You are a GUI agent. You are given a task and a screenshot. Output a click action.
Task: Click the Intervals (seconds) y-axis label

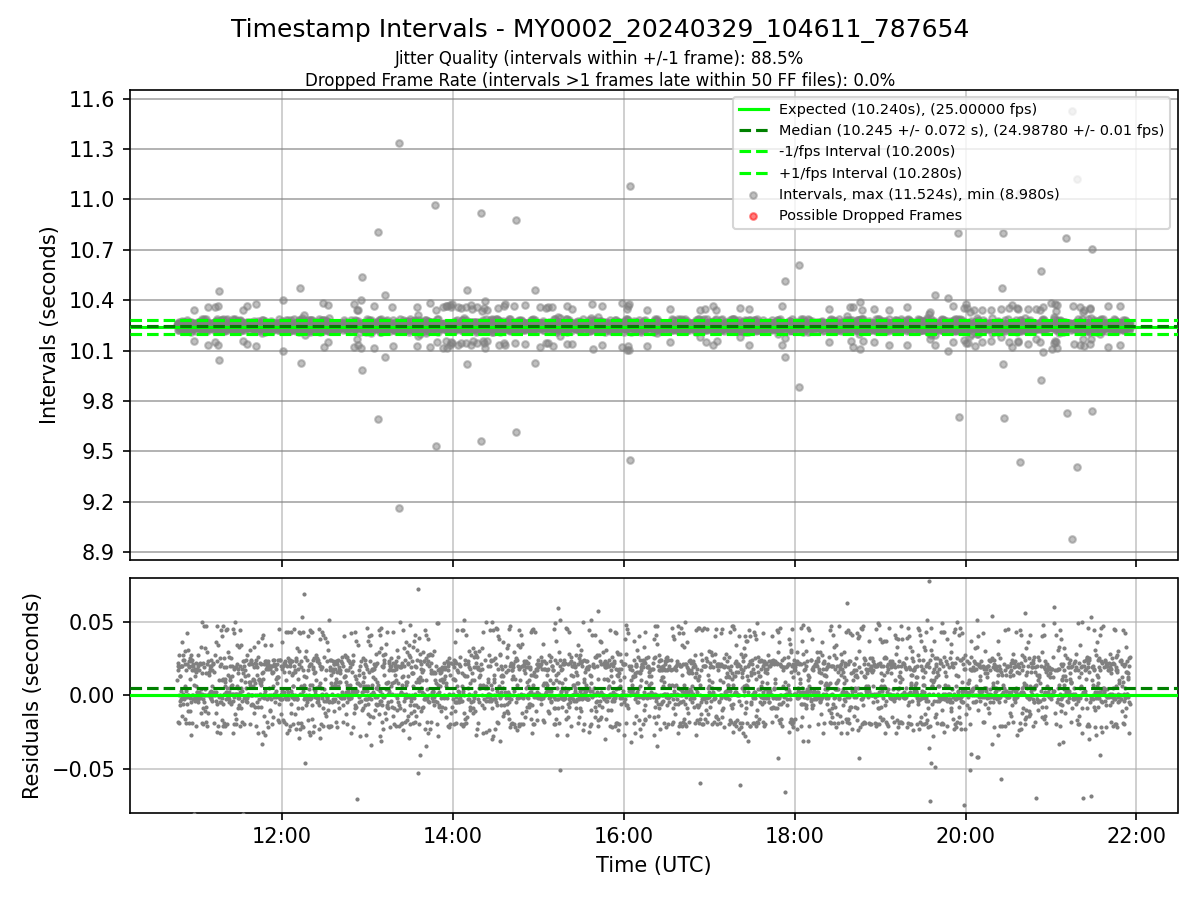tap(49, 325)
